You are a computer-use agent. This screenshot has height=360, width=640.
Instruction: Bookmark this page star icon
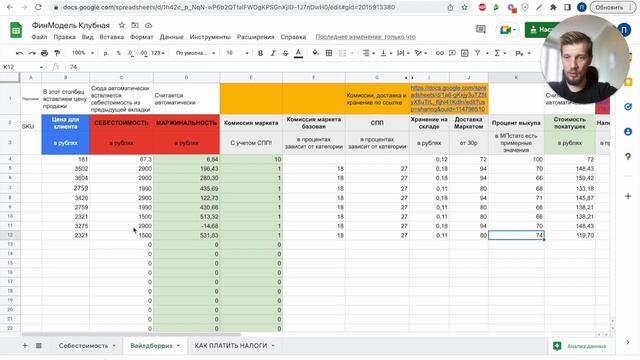464,7
